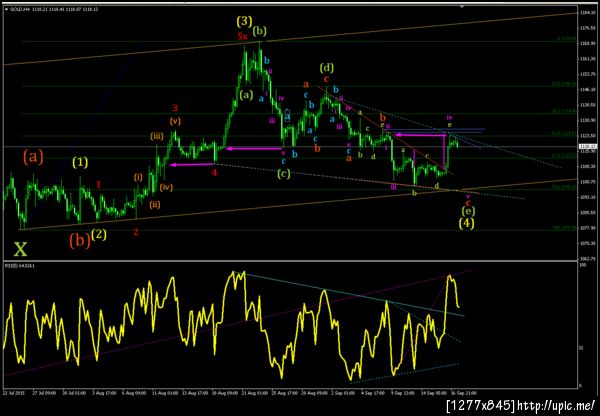Viewport: 600px width, 416px height.
Task: Select the orange (ii) subwave label
Action: 155,205
